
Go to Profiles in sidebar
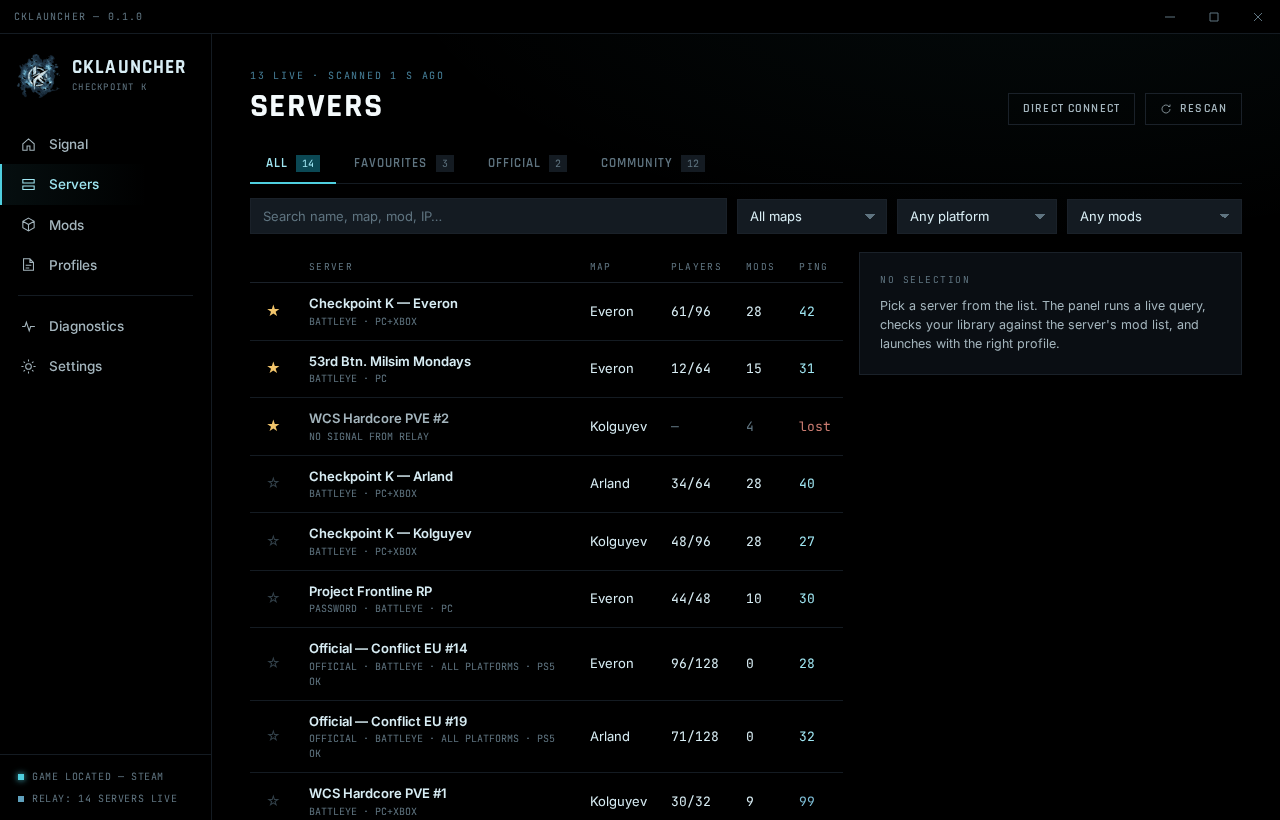tap(105, 265)
